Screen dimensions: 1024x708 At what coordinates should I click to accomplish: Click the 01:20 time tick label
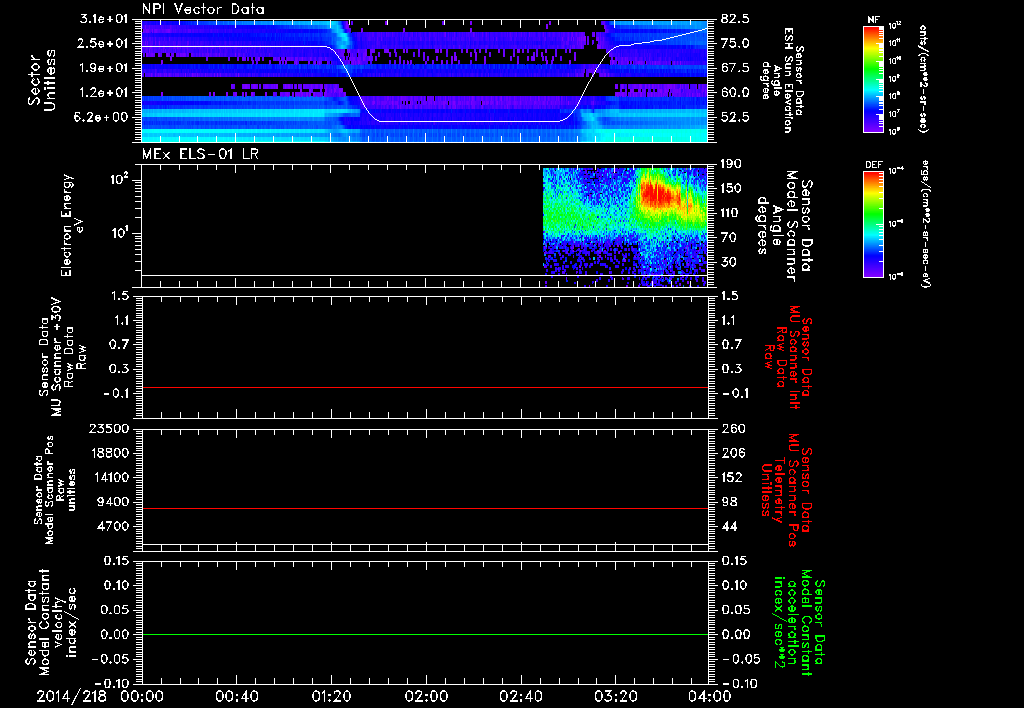pyautogui.click(x=331, y=696)
